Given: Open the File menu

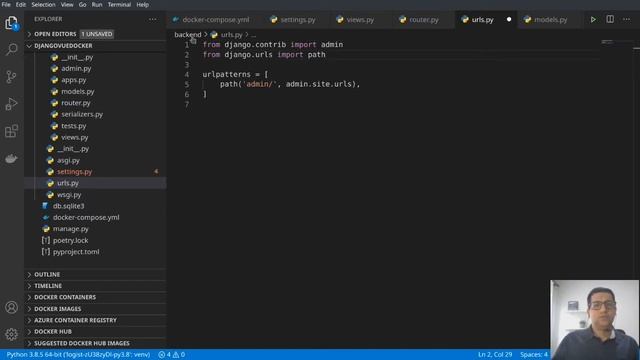Looking at the screenshot, I should click(x=6, y=4).
